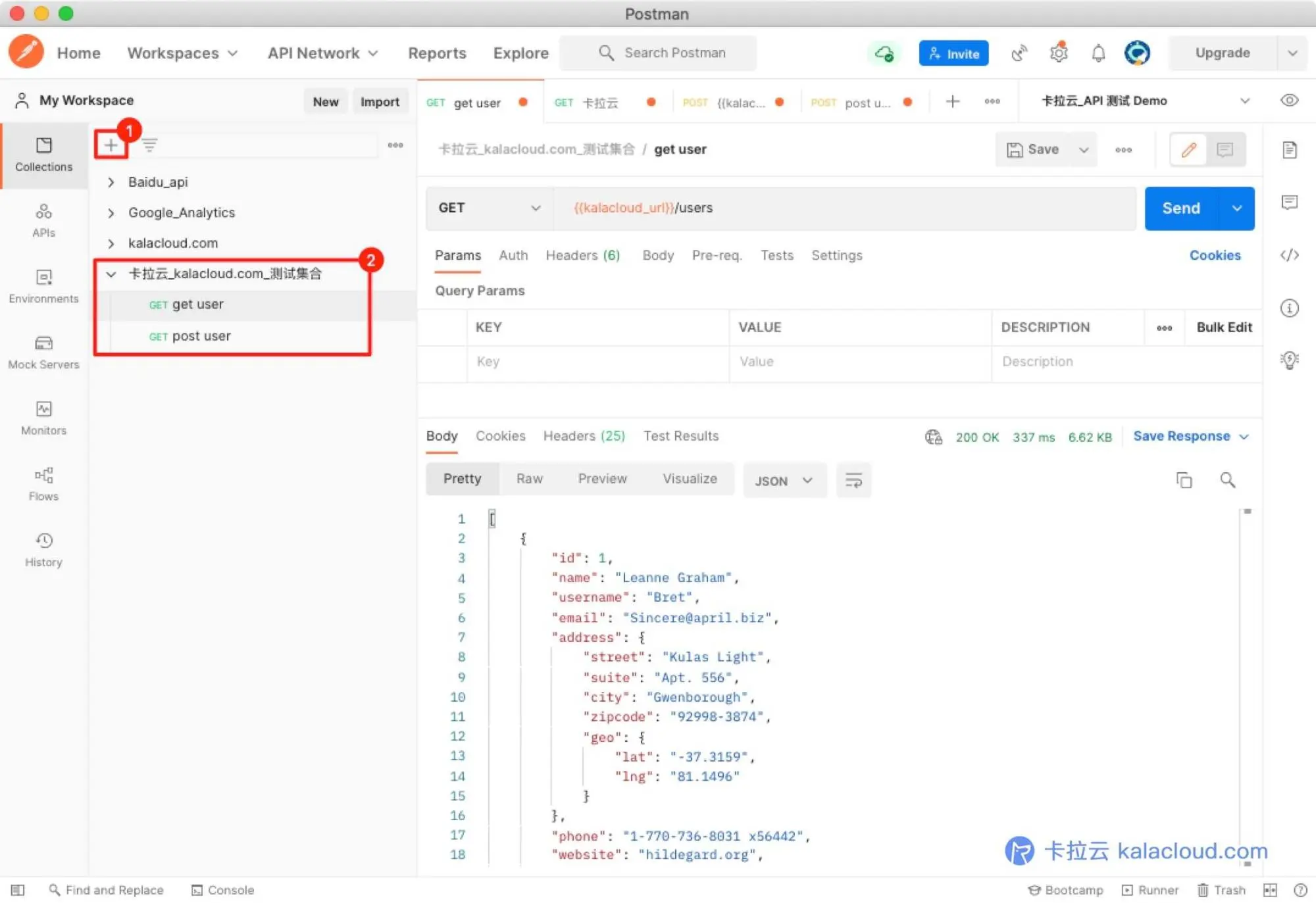Open the APIs sidebar panel
Screen dimensions: 1316x903
point(43,220)
